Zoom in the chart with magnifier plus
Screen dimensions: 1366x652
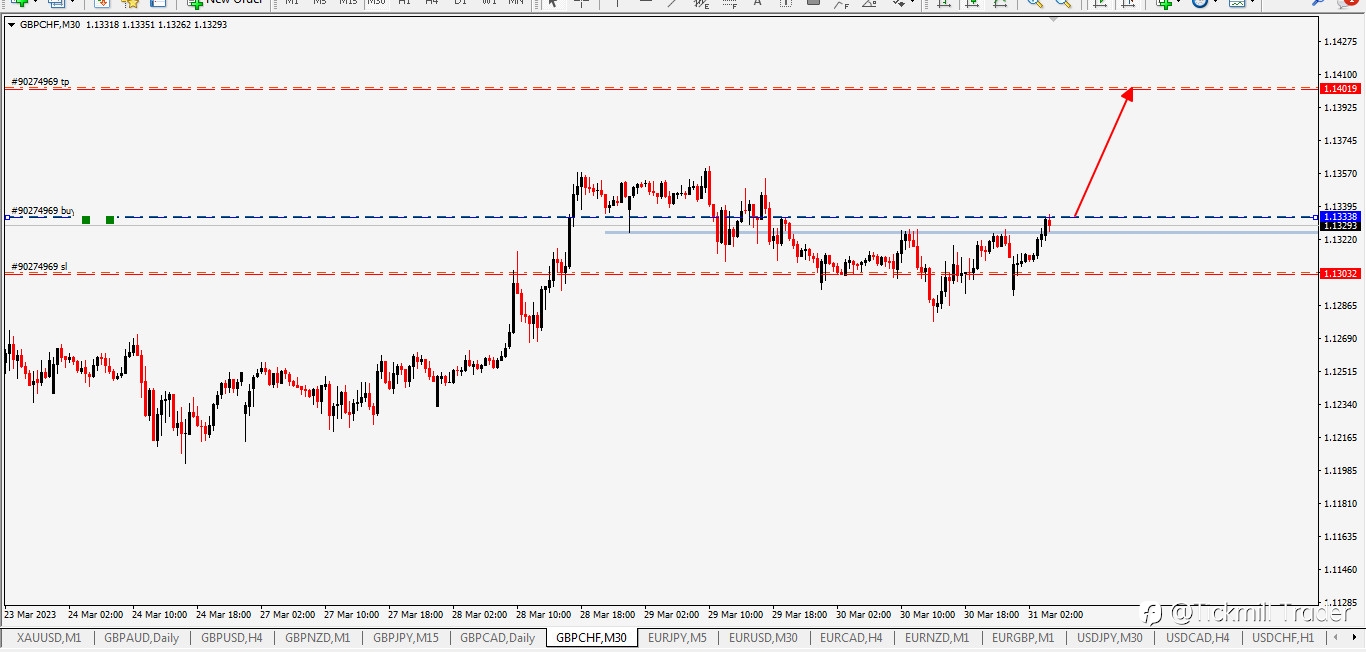(1035, 3)
